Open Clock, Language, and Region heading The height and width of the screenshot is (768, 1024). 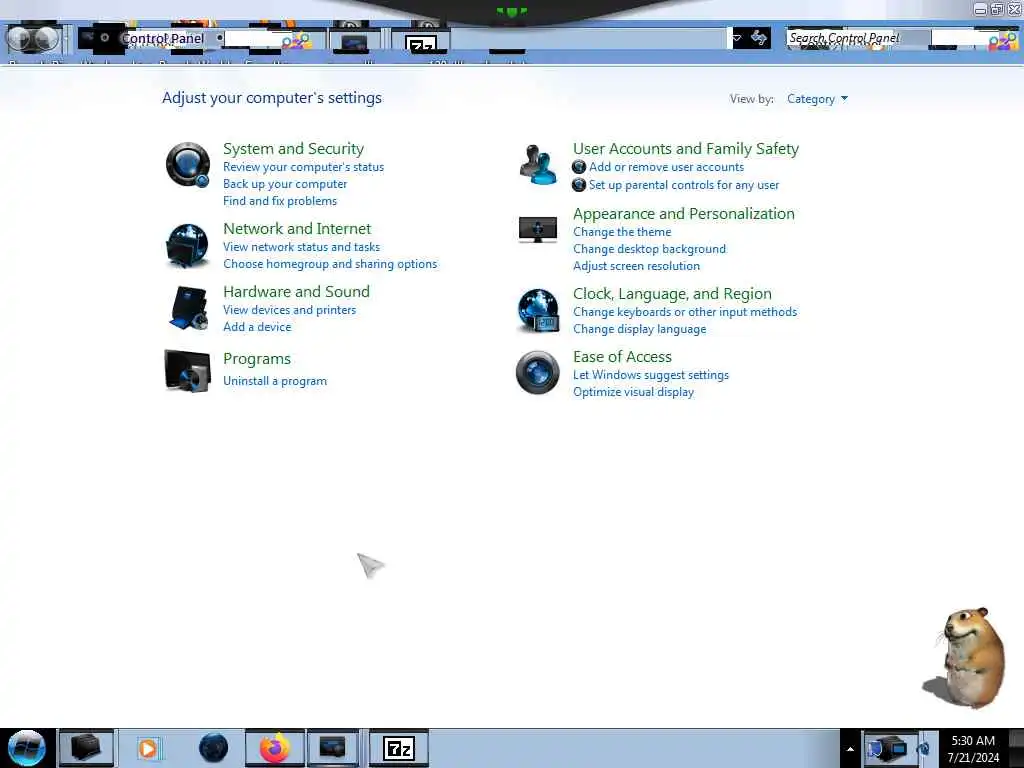point(672,294)
